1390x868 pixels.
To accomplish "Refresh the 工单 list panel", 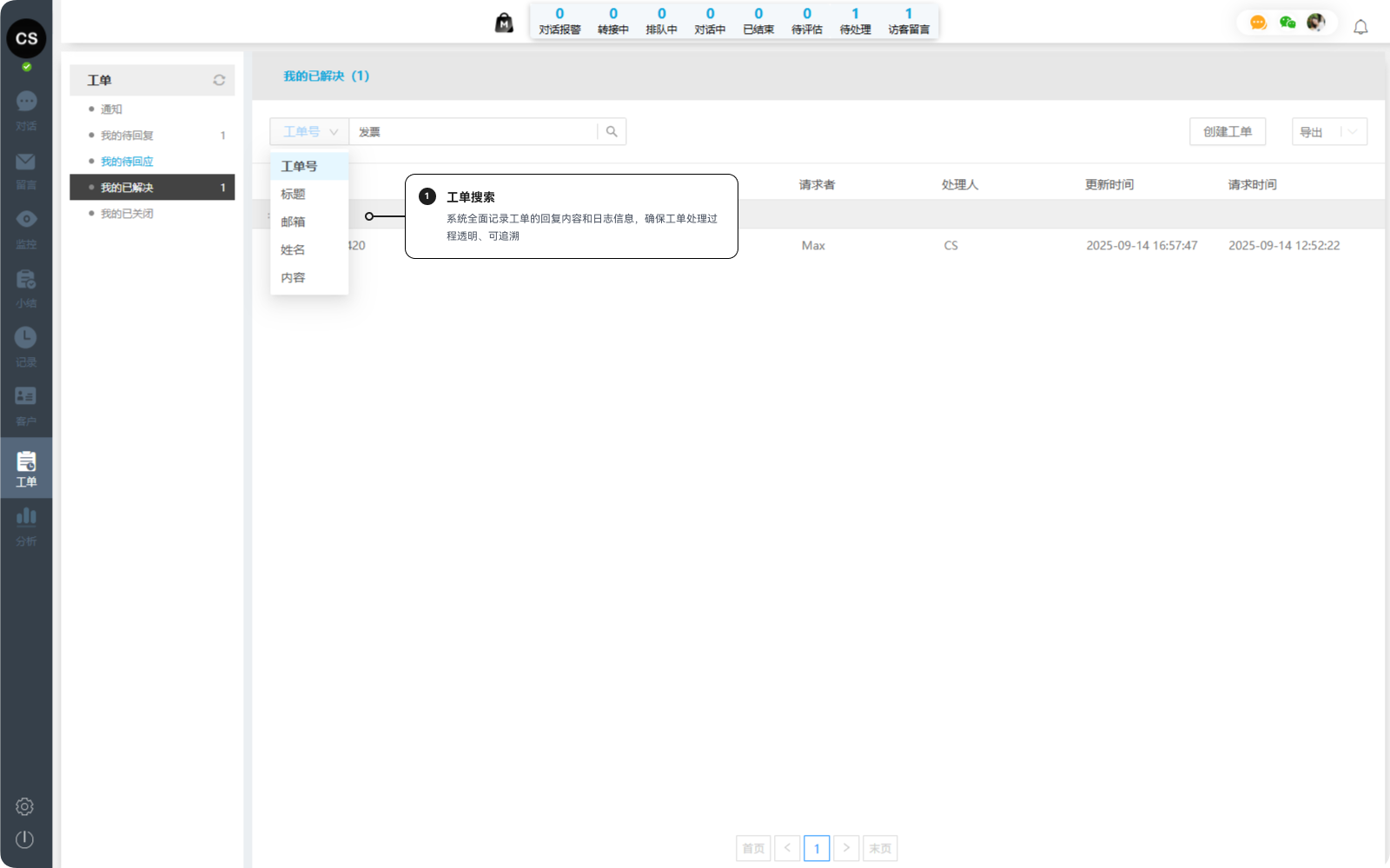I will [x=219, y=80].
